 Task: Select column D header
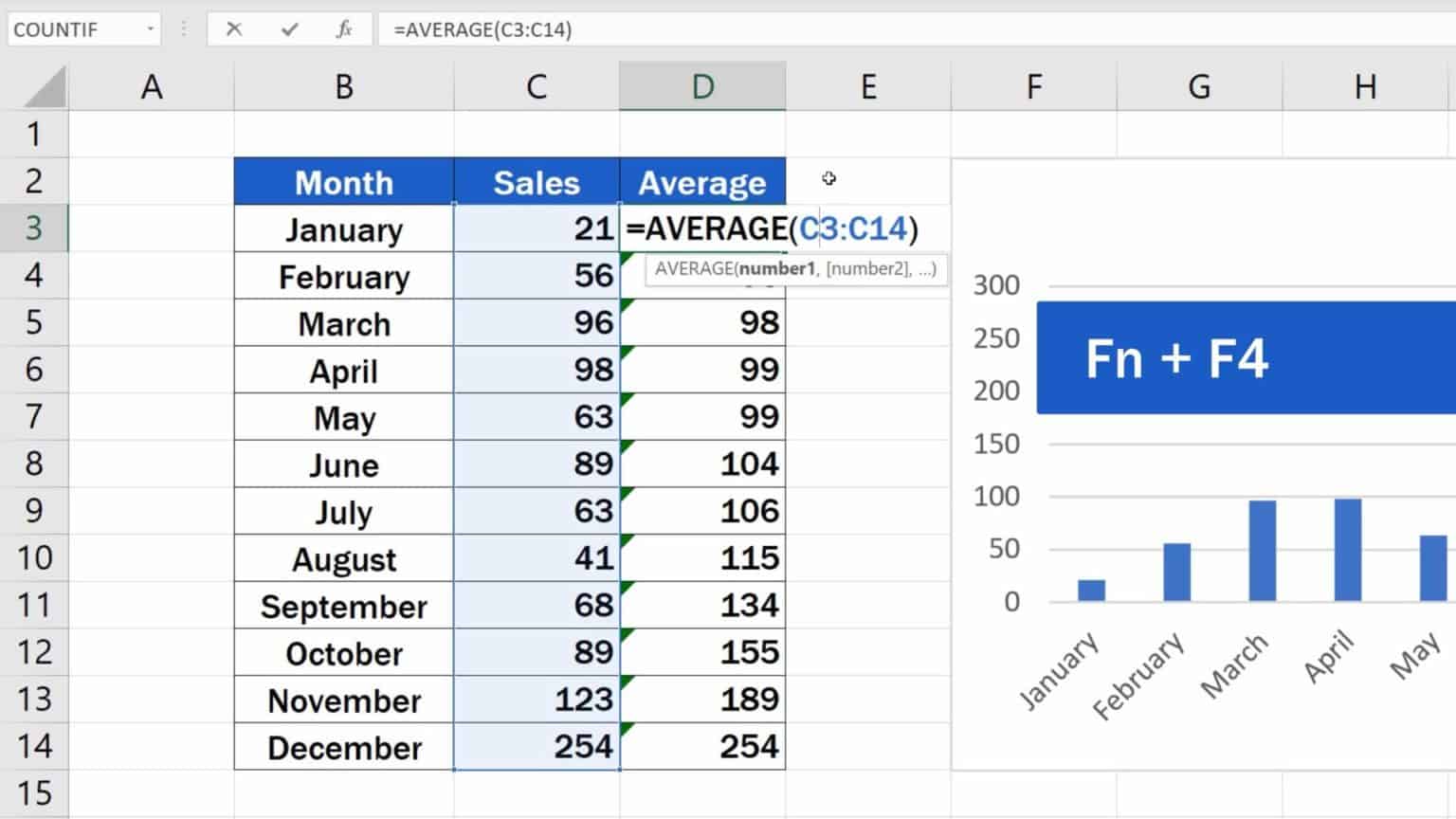pyautogui.click(x=702, y=87)
